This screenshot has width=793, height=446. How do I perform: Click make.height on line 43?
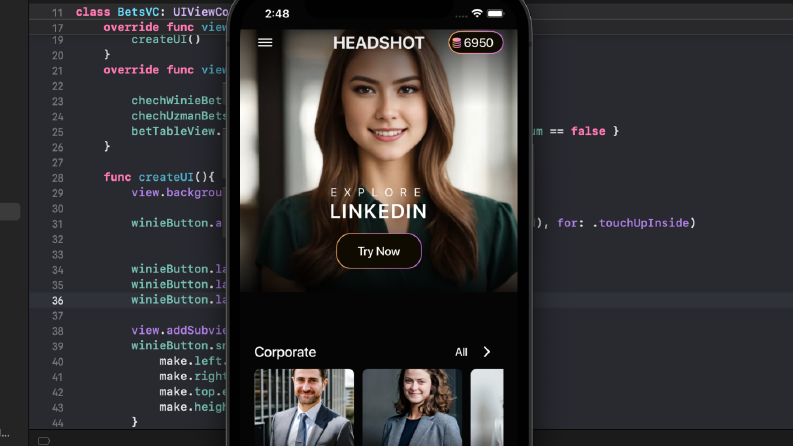tap(192, 407)
